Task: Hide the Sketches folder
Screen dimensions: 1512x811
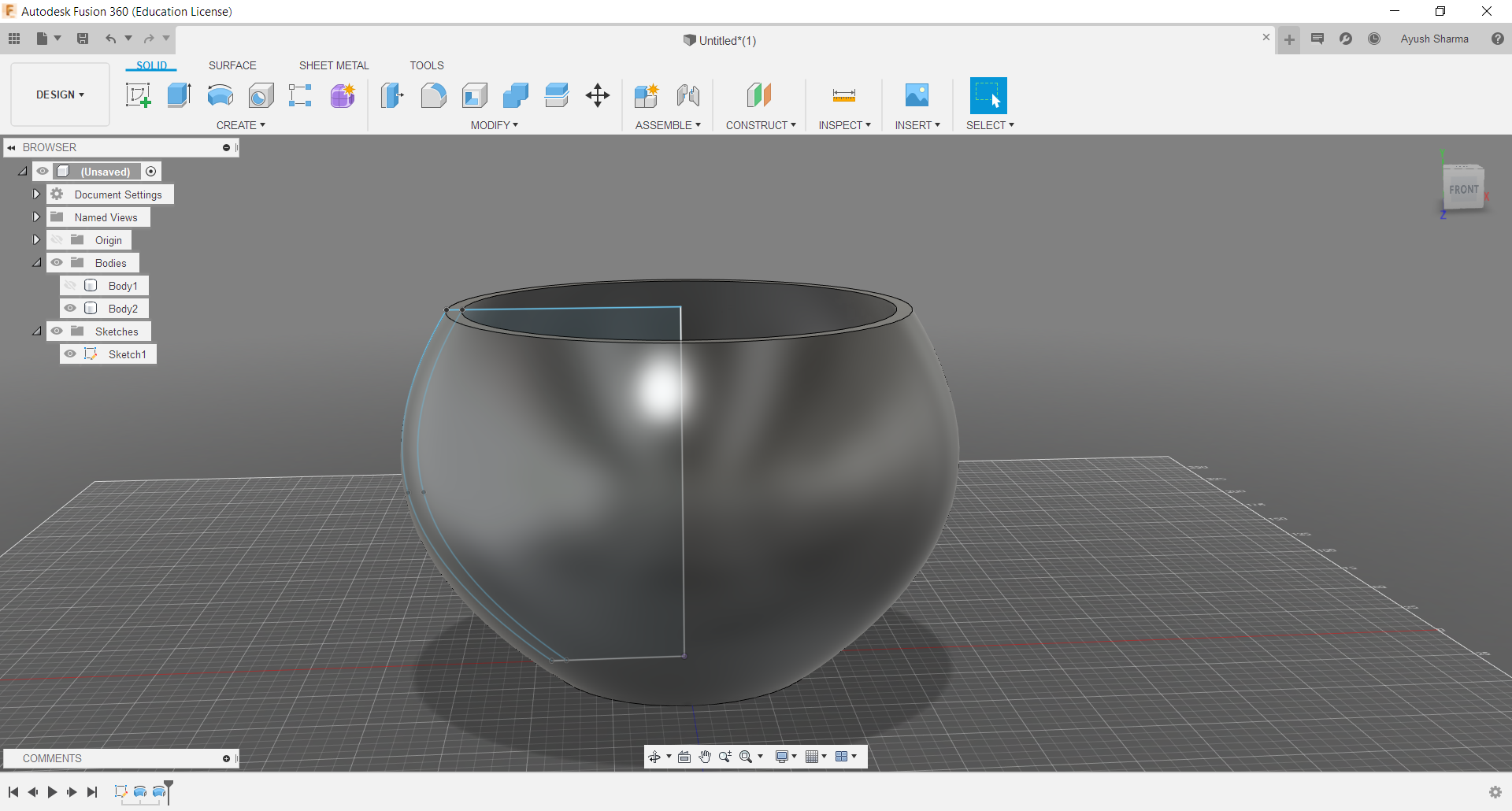Action: point(57,331)
